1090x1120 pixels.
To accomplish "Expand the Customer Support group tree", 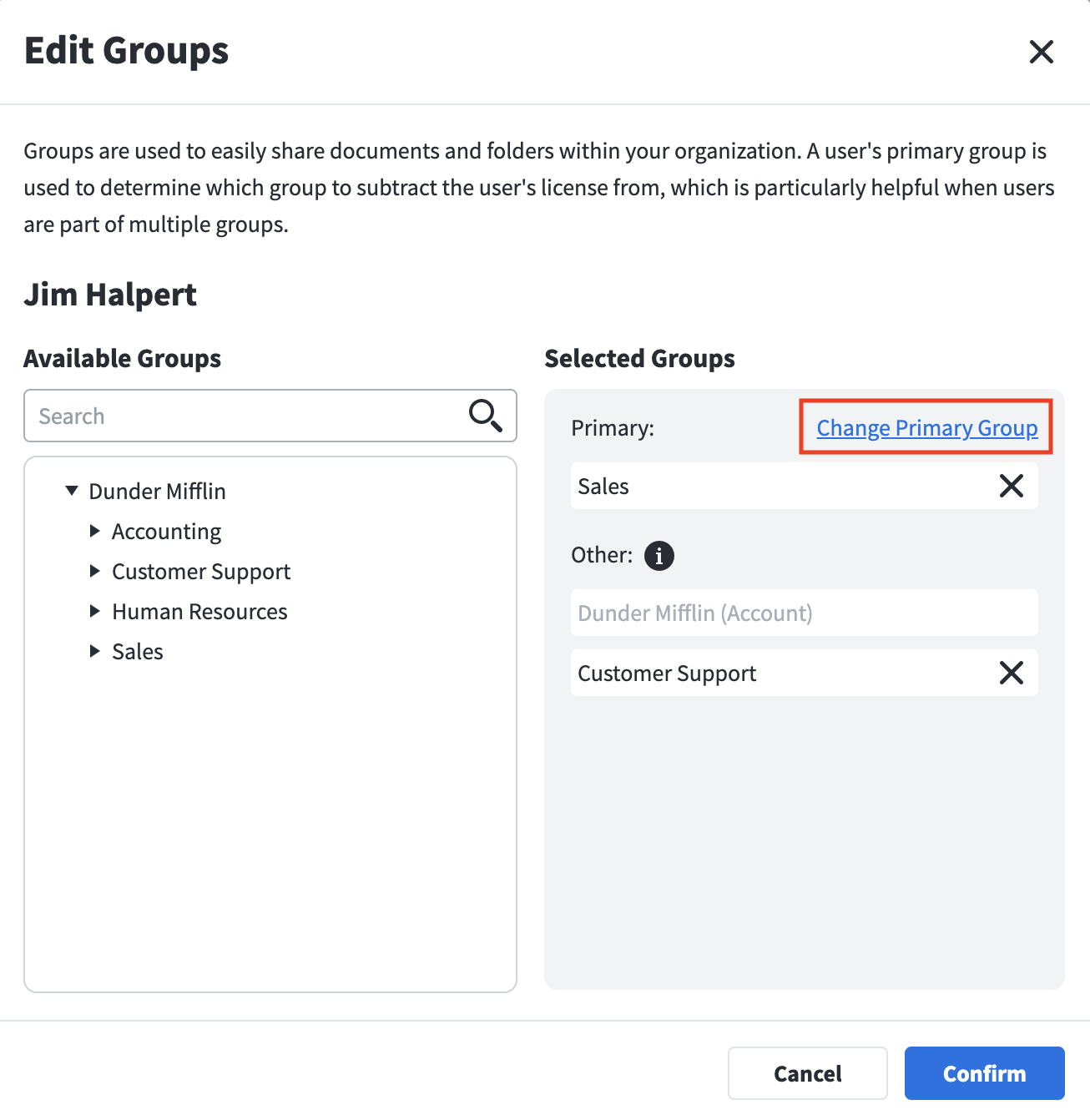I will 94,571.
